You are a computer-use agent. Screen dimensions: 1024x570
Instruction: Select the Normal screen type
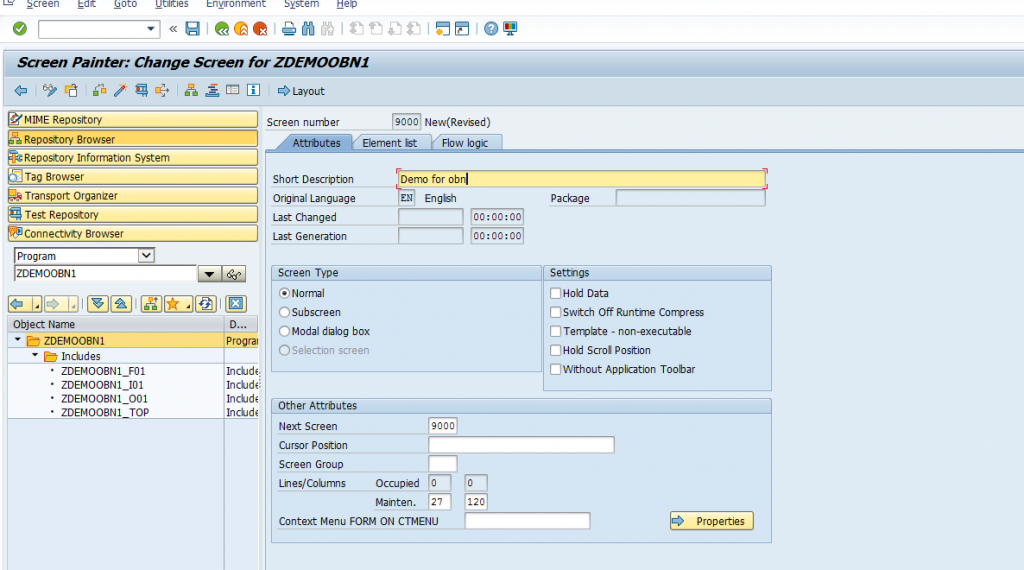[x=284, y=294]
